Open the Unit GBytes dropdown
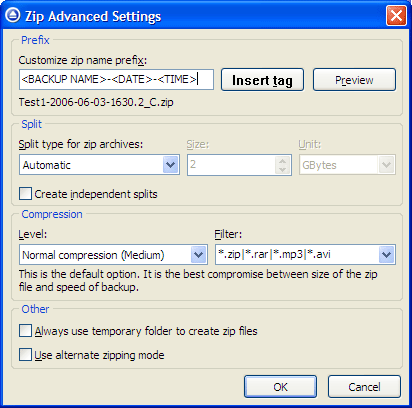This screenshot has height=408, width=412. 347,165
